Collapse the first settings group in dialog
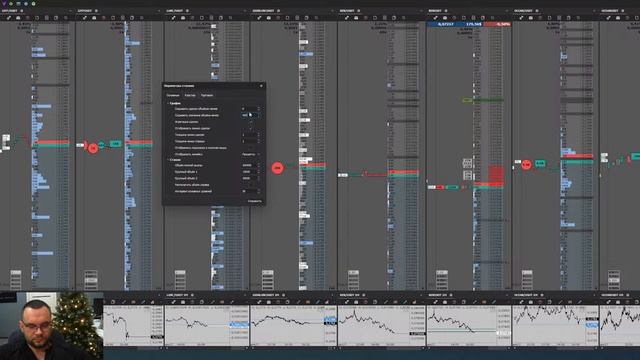640x360 pixels. 168,103
